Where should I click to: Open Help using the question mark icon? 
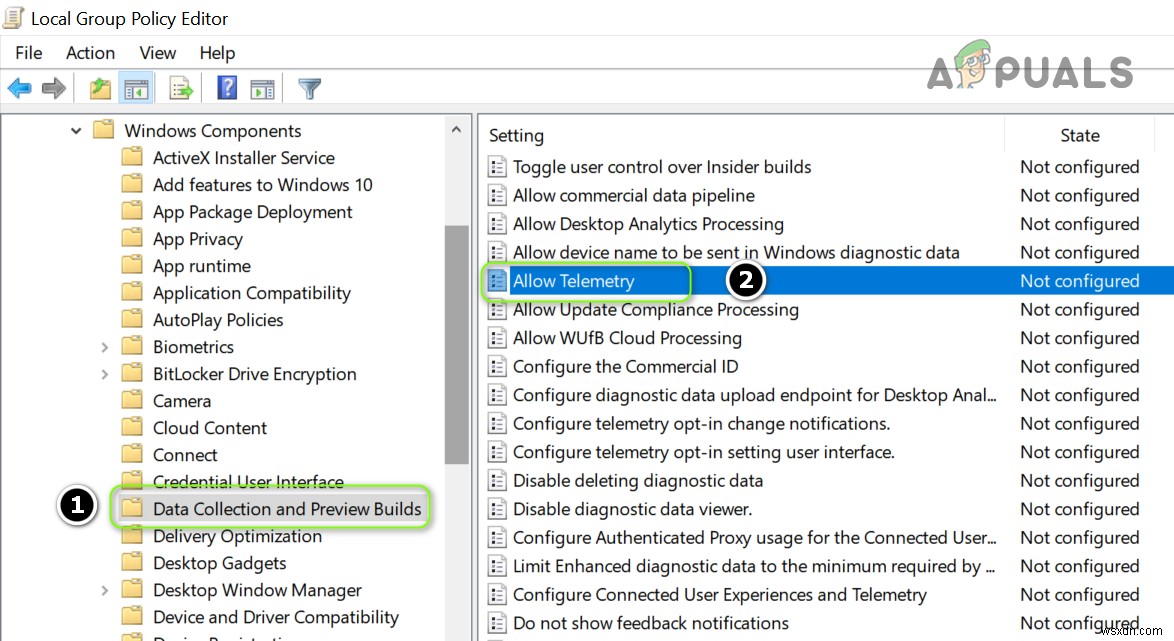coord(226,88)
